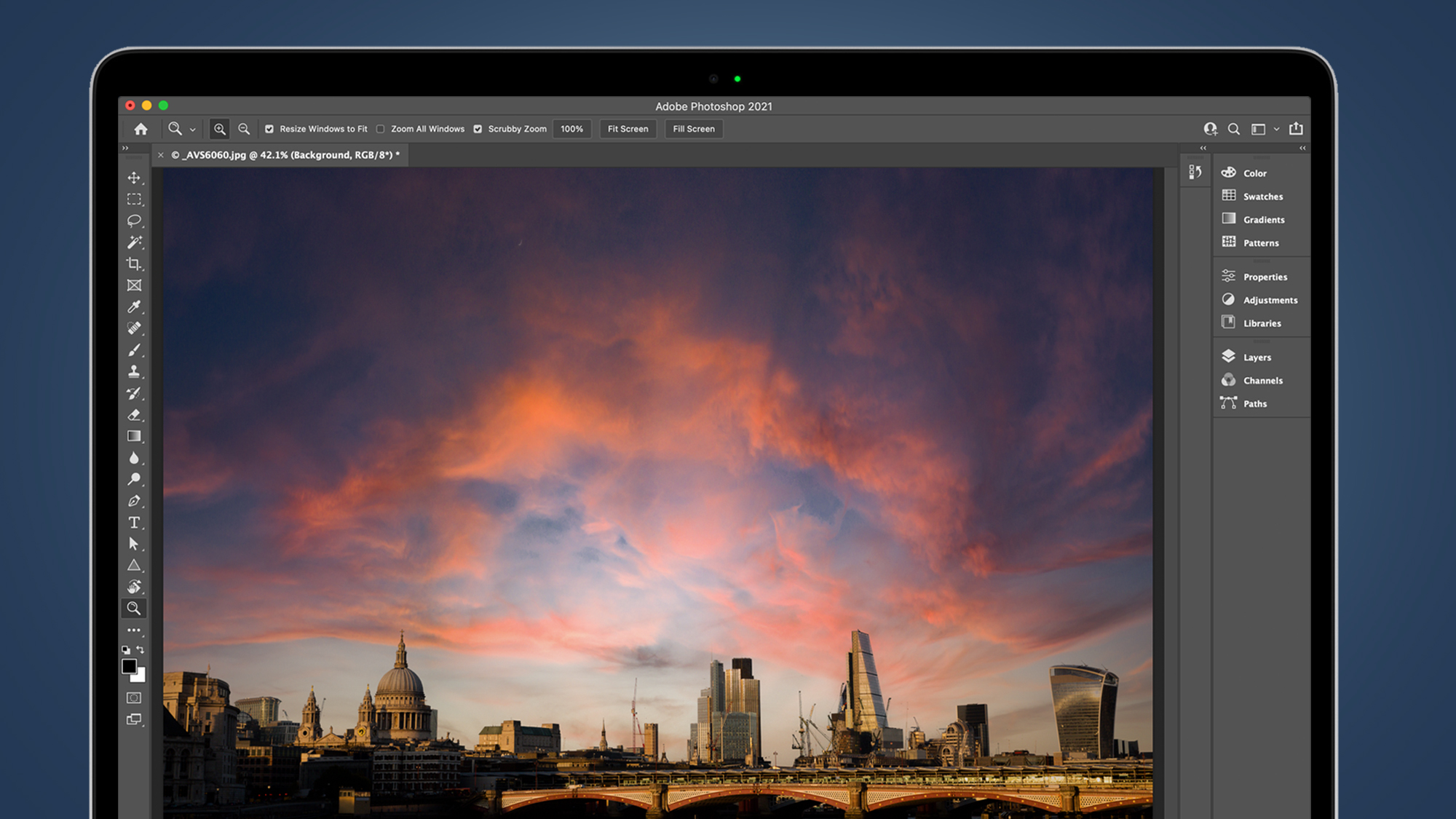Toggle Quick Mask mode
Image resolution: width=1456 pixels, height=819 pixels.
134,697
